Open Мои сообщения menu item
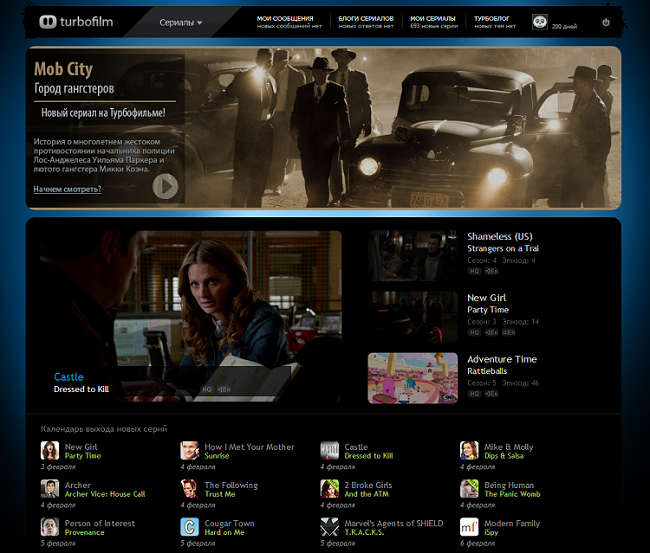The image size is (650, 553). click(289, 22)
